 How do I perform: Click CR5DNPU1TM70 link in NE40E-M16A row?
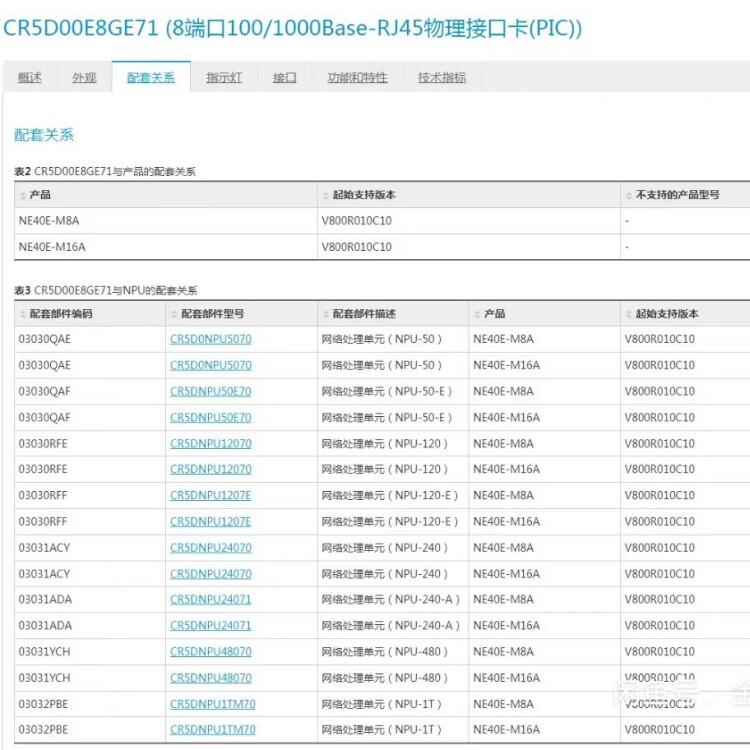click(212, 730)
